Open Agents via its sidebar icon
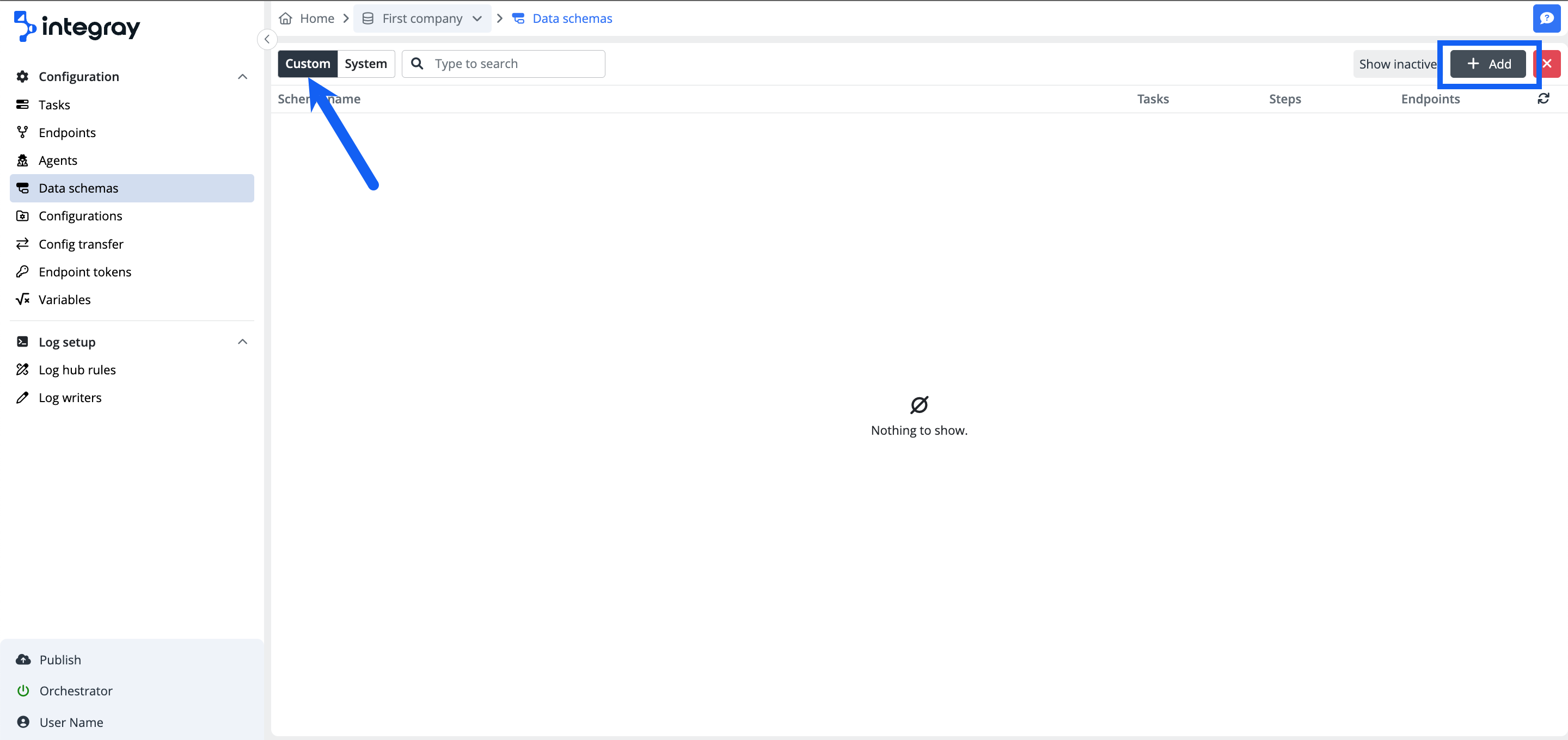The width and height of the screenshot is (1568, 740). [22, 160]
